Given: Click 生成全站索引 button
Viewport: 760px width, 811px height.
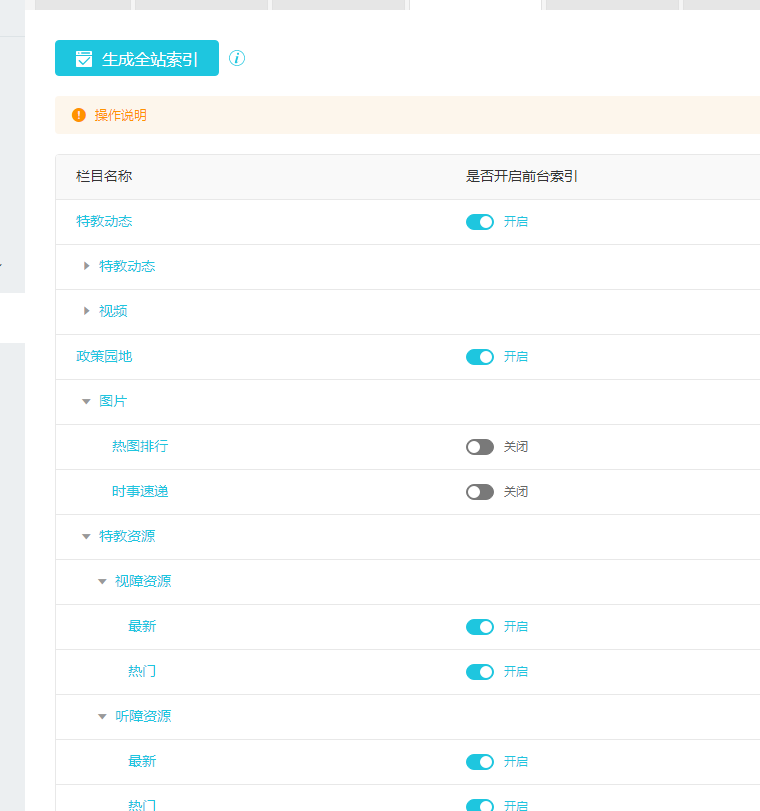Looking at the screenshot, I should [137, 59].
